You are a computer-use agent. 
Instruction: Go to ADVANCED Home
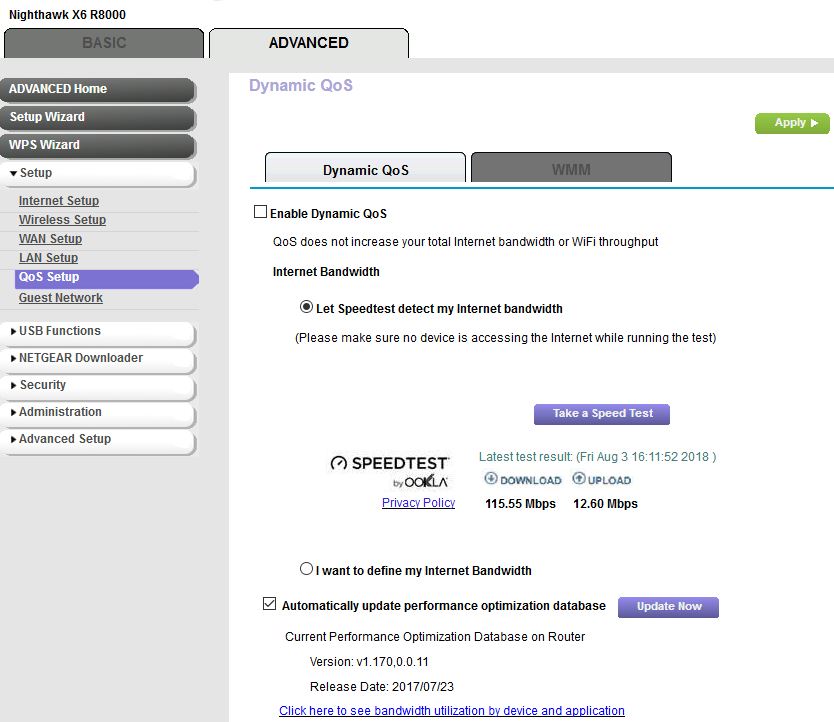pyautogui.click(x=98, y=89)
